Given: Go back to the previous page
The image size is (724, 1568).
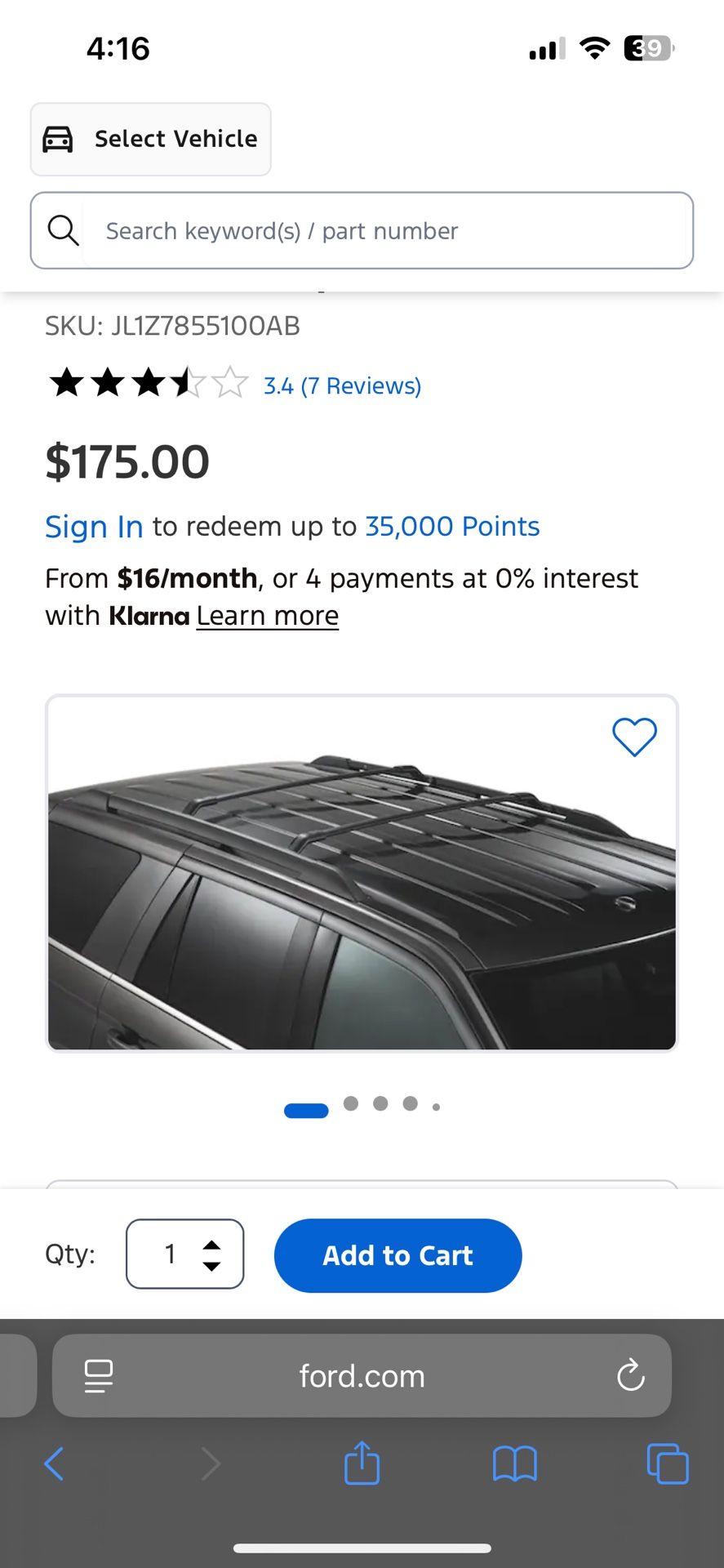Looking at the screenshot, I should coord(54,1463).
